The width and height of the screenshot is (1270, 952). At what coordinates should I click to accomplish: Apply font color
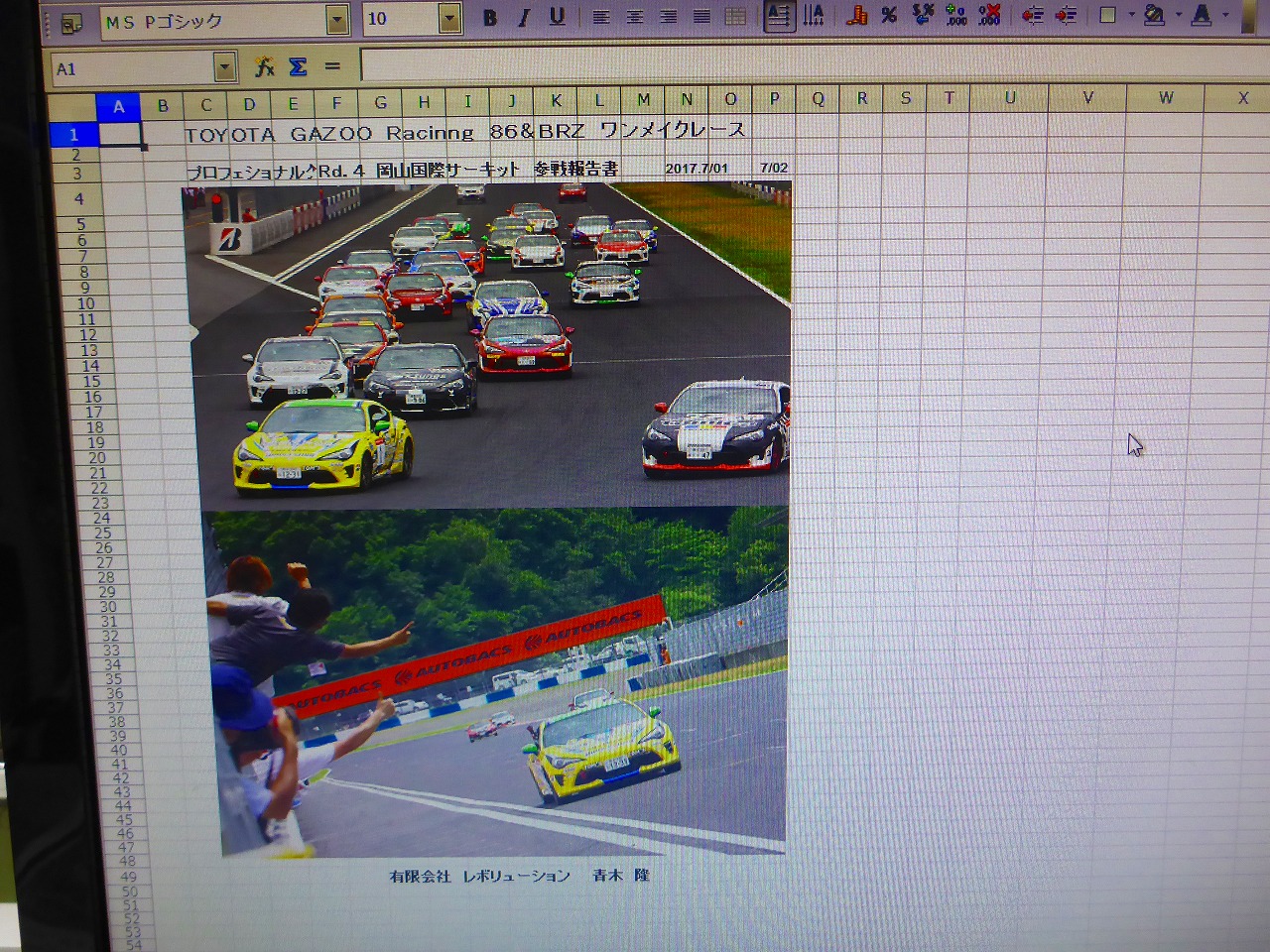pos(1202,15)
